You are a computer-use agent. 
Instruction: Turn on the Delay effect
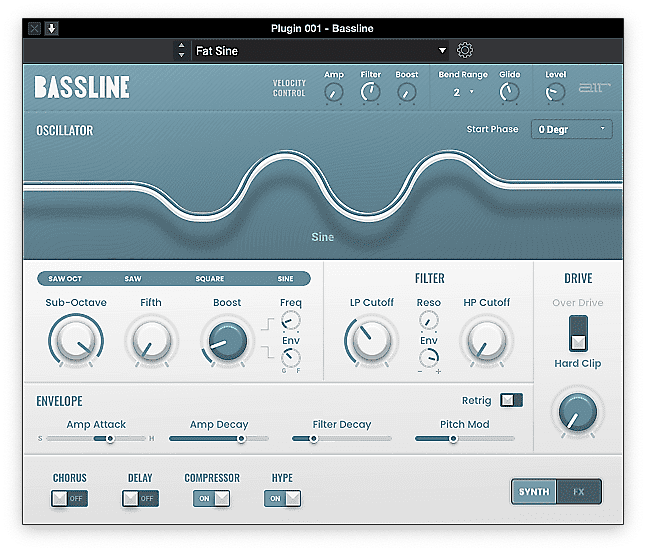[140, 498]
